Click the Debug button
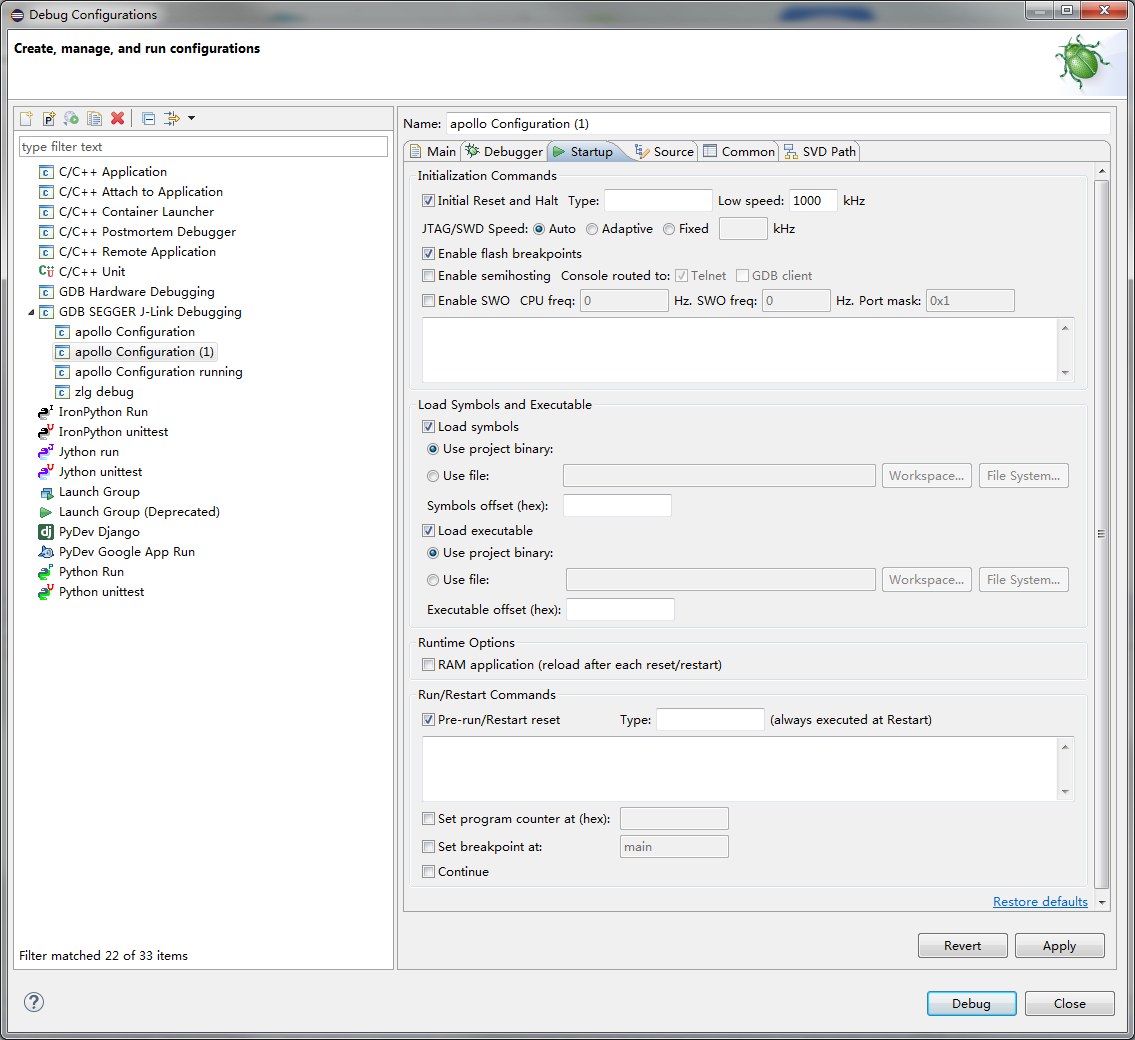Screen dimensions: 1135x1040 971,1004
